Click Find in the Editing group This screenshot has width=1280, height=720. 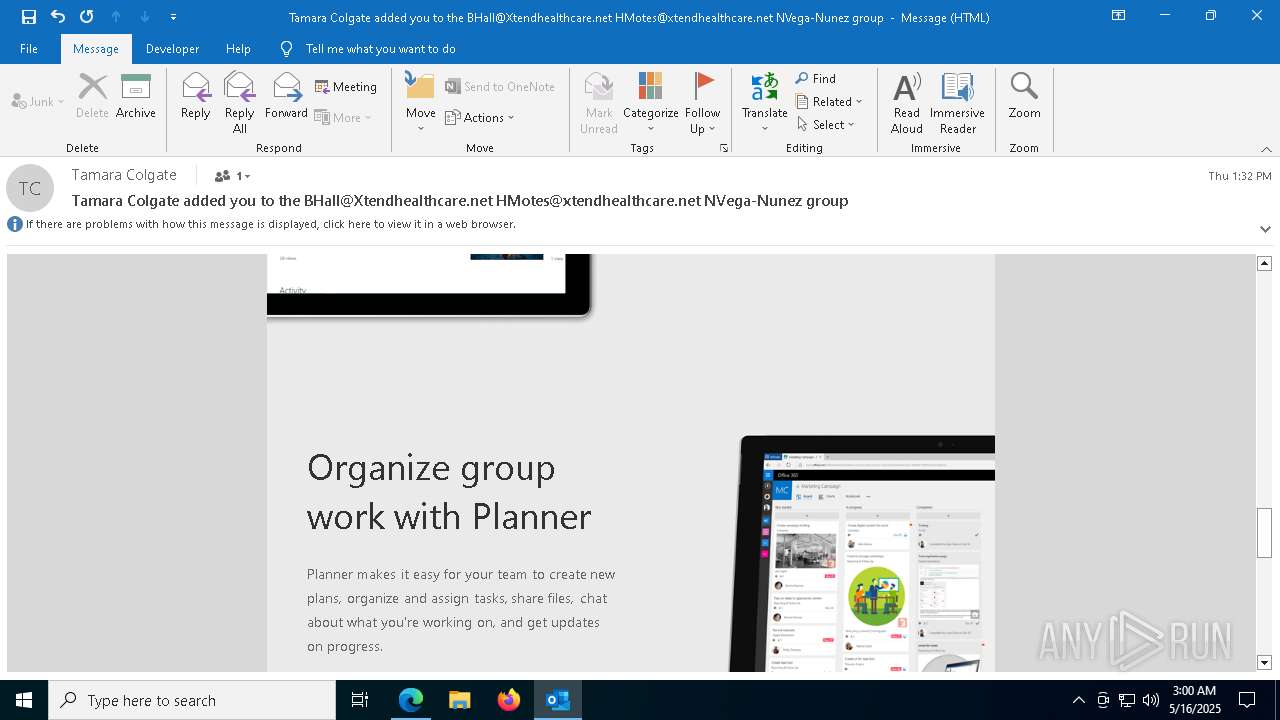click(816, 78)
